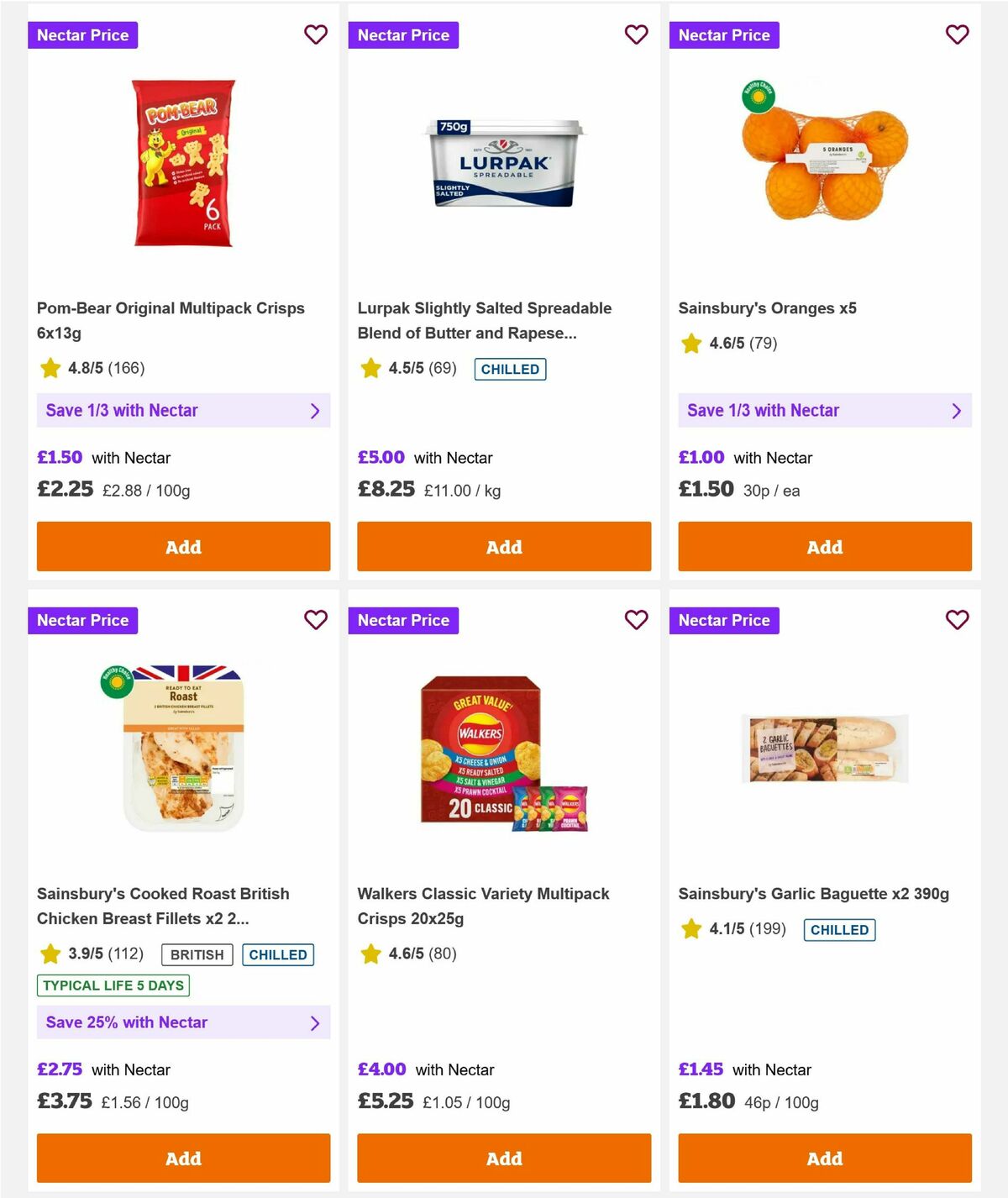Click the star icon next to Oranges rating
Viewport: 1008px width, 1198px height.
pyautogui.click(x=690, y=343)
